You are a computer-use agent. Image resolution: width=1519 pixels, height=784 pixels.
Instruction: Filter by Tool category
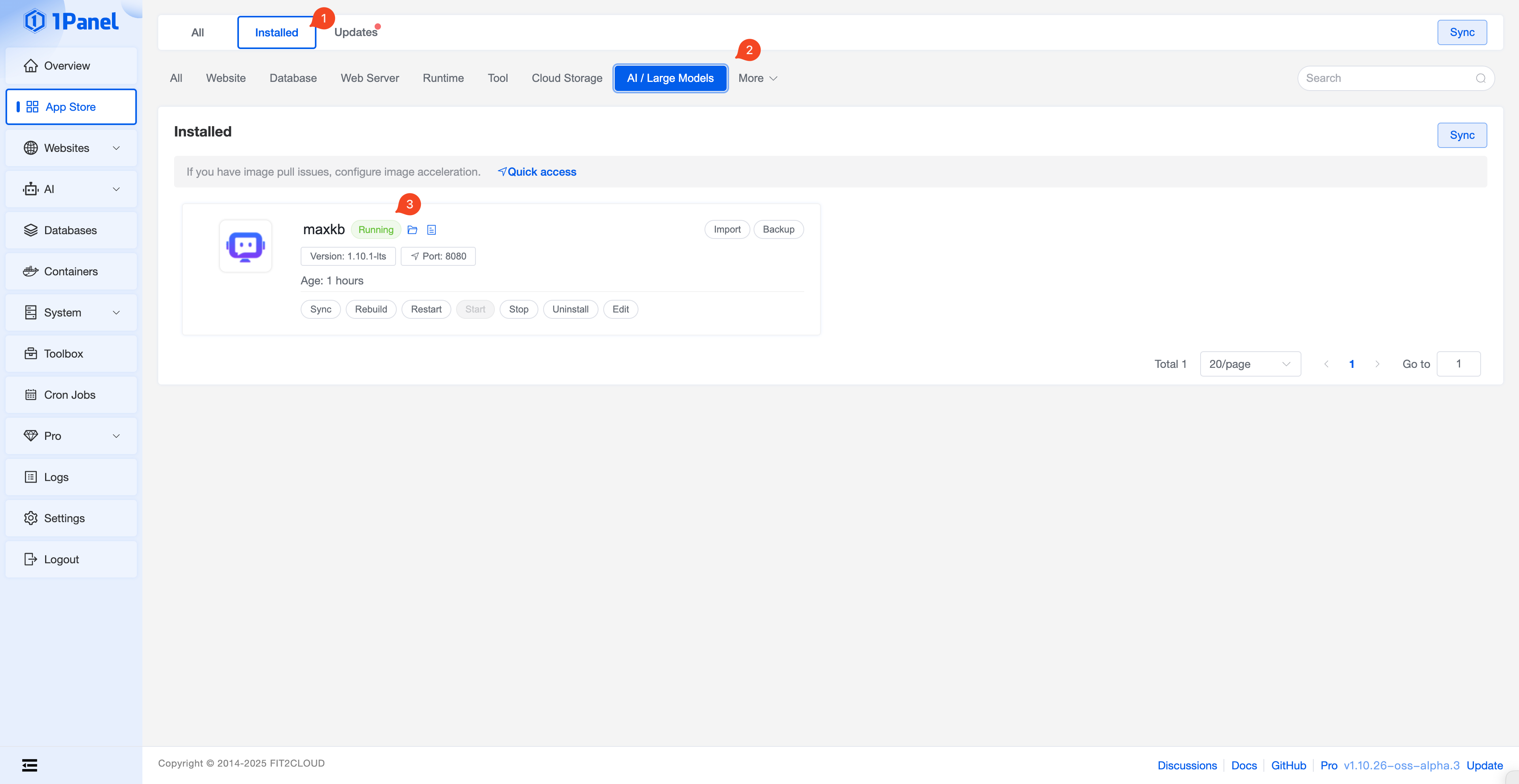[x=498, y=78]
